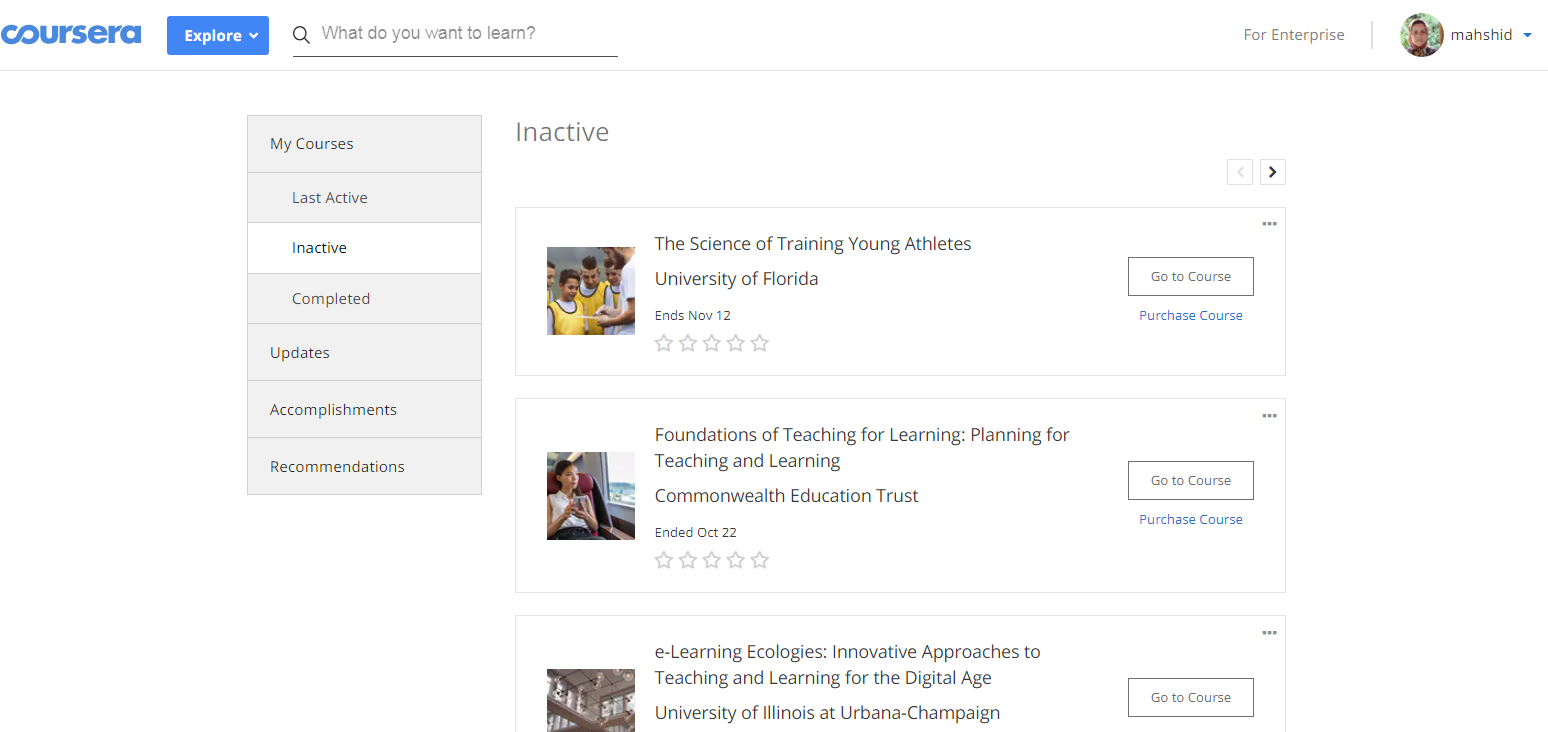Image resolution: width=1548 pixels, height=732 pixels.
Task: Click the Coursera logo
Action: click(70, 35)
